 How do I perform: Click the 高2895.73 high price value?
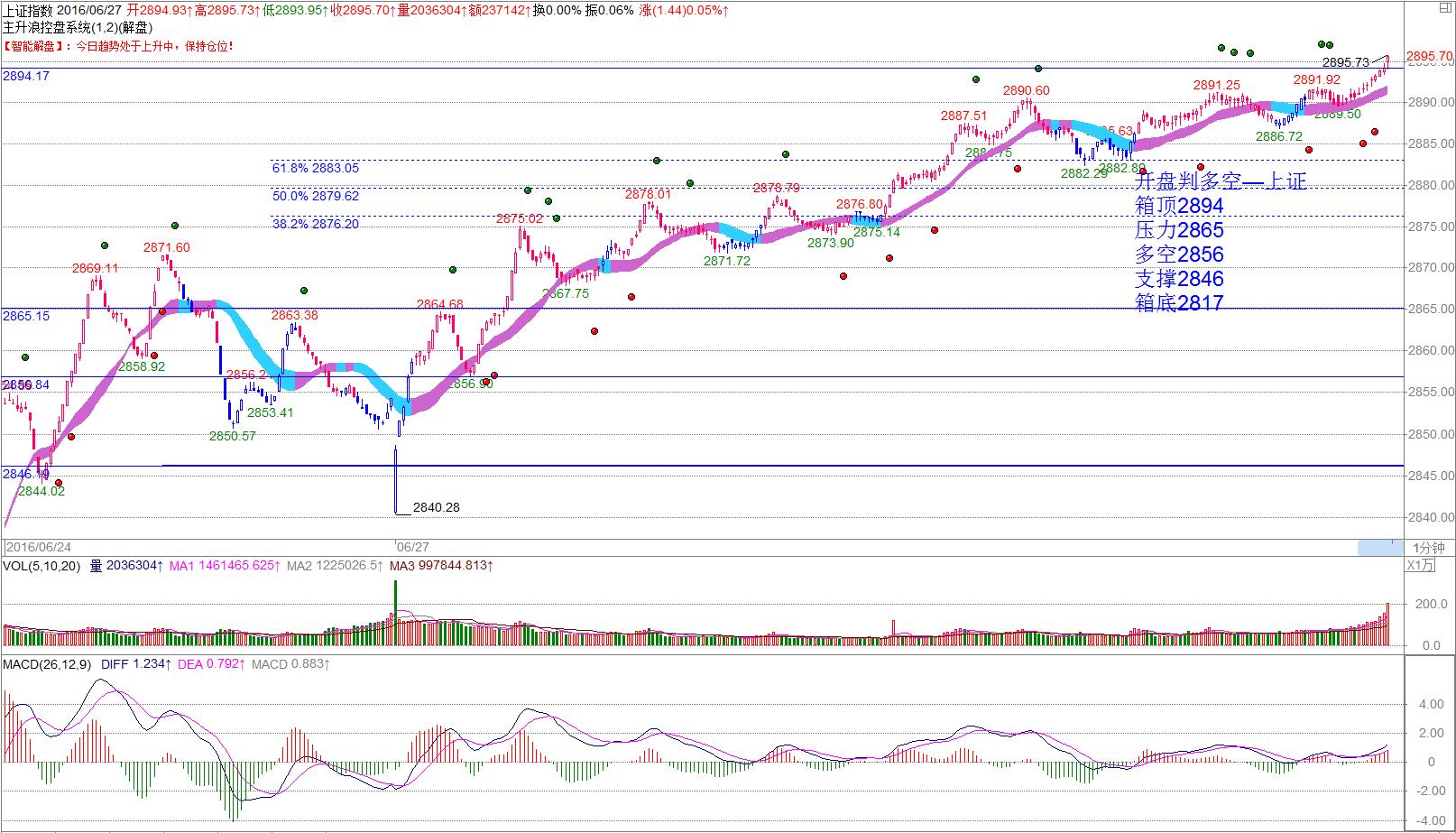tap(227, 10)
